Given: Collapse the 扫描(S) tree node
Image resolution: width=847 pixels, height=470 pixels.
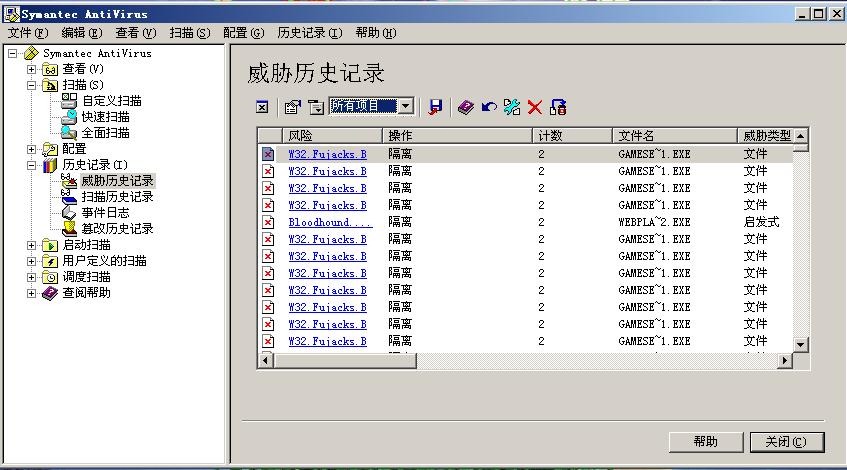Looking at the screenshot, I should click(x=31, y=85).
